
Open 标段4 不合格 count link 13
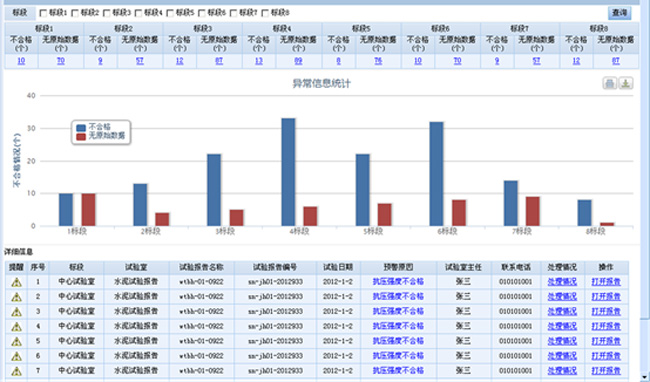[x=259, y=61]
